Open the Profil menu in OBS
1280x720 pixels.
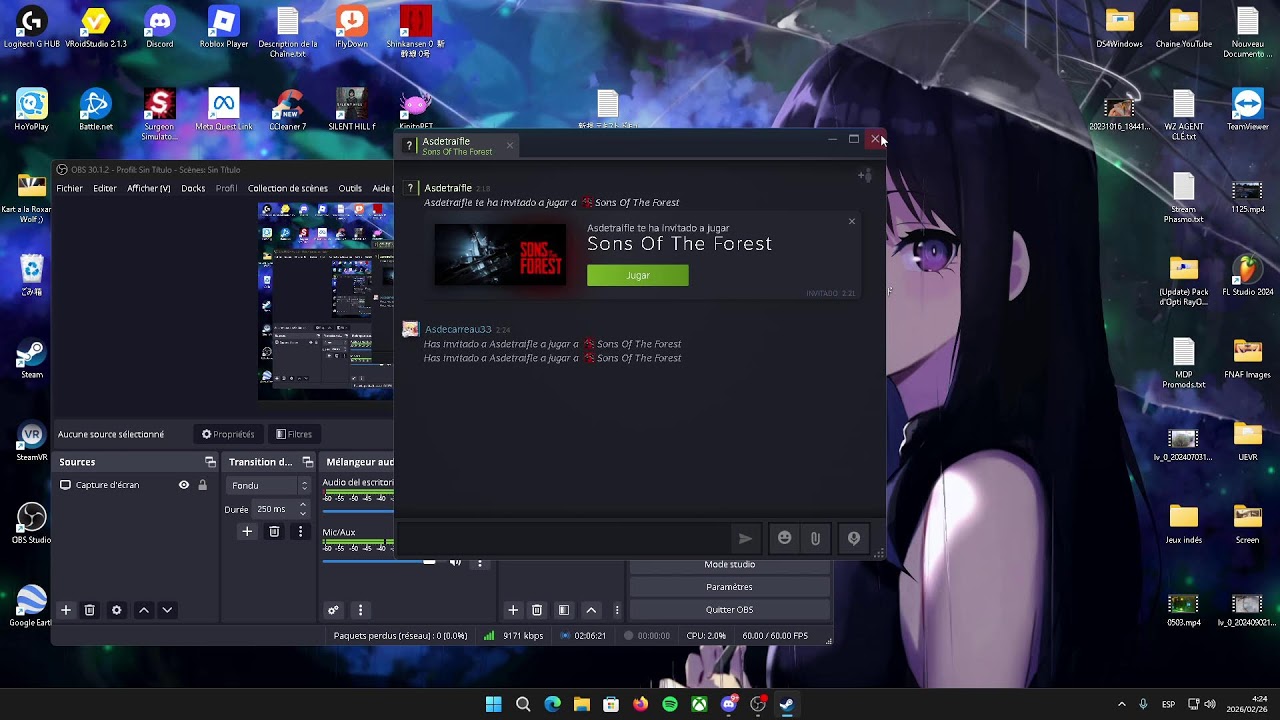click(x=226, y=188)
